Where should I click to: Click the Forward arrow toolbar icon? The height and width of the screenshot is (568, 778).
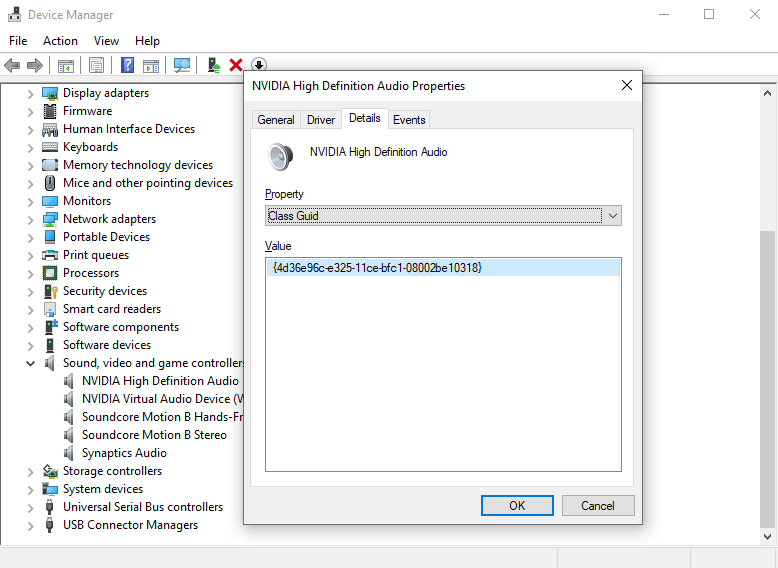(x=35, y=65)
